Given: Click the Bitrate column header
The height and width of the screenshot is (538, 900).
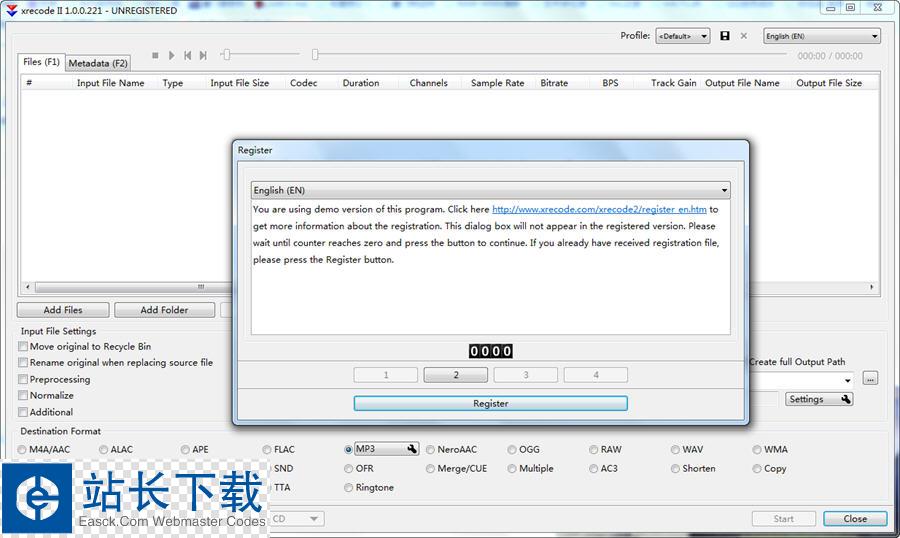Looking at the screenshot, I should pos(554,83).
